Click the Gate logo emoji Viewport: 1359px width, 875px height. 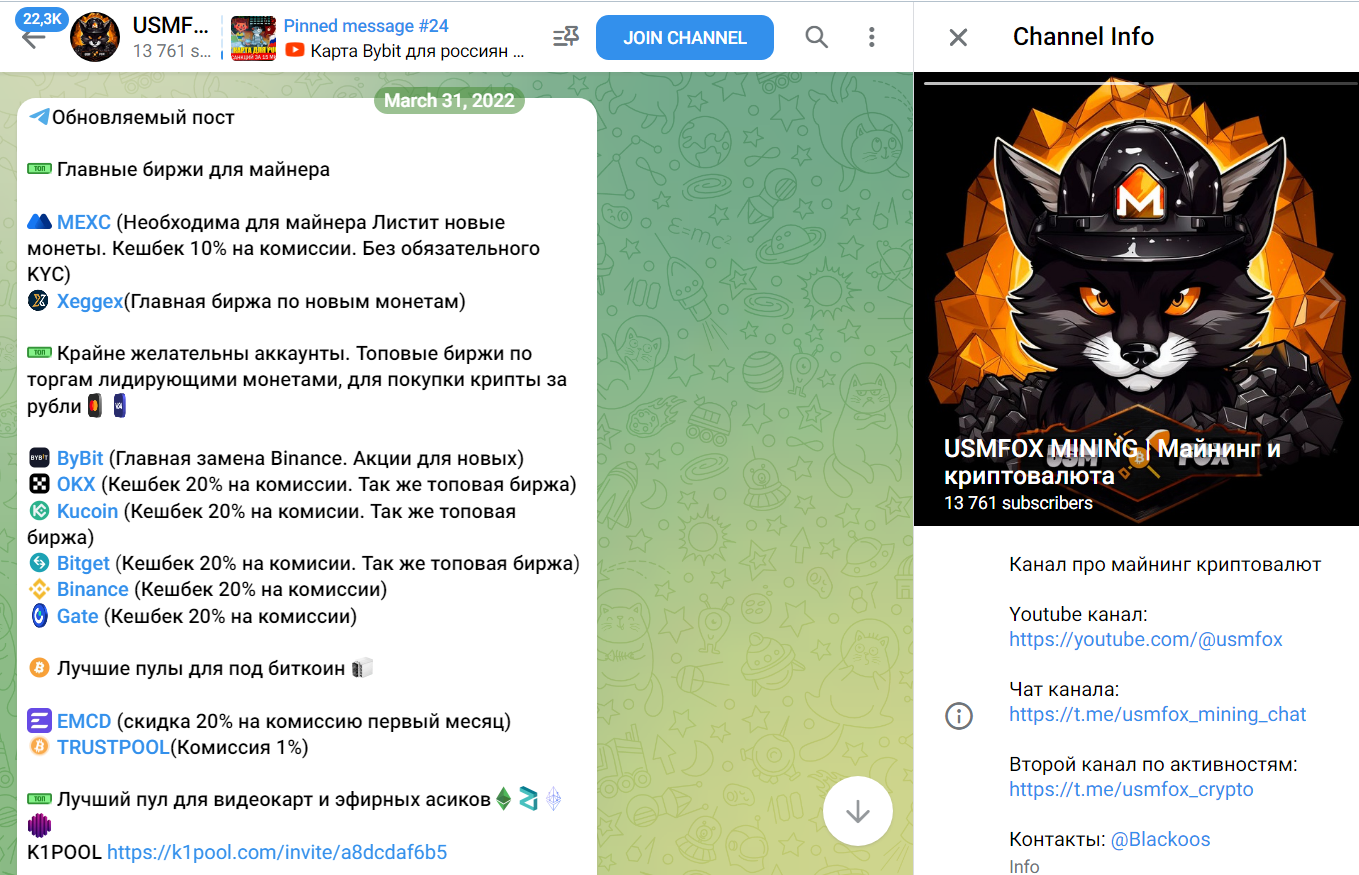point(39,616)
